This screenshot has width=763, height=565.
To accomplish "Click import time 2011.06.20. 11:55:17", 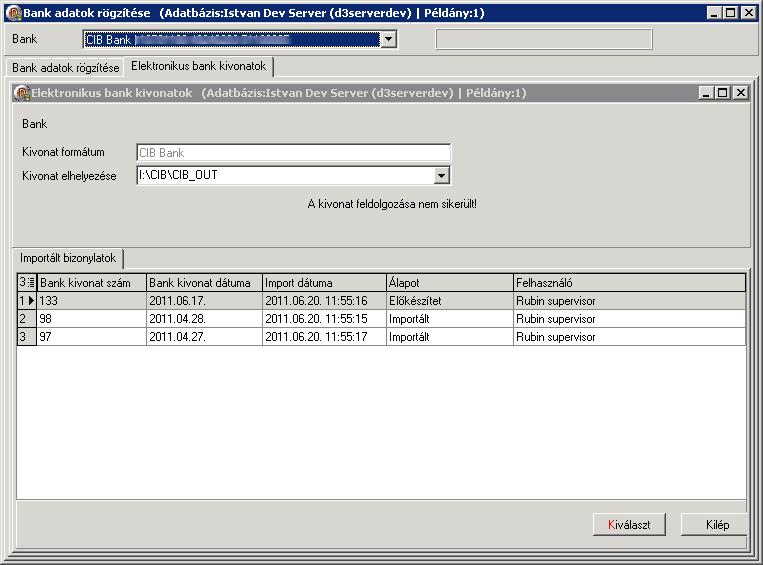I will [324, 337].
